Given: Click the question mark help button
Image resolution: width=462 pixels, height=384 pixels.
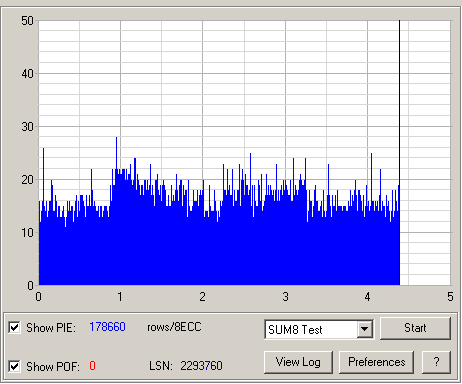Looking at the screenshot, I should [436, 362].
